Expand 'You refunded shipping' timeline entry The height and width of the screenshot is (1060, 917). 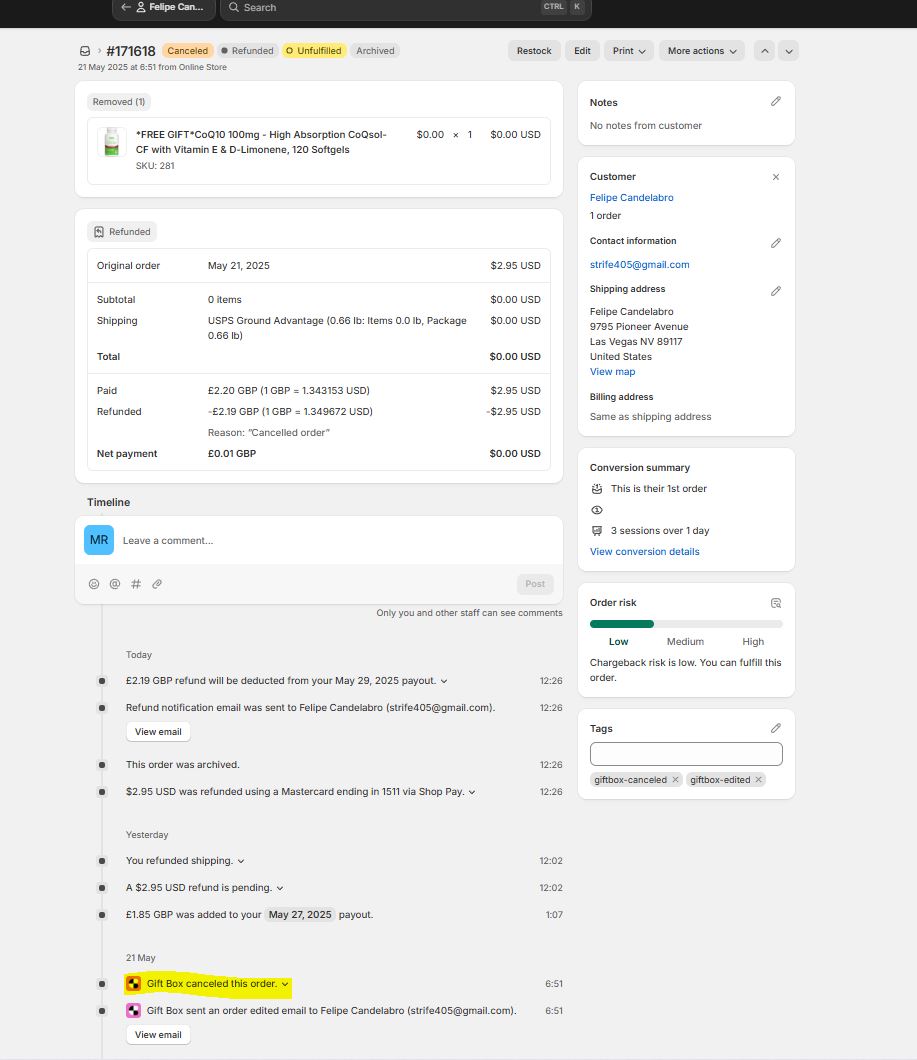tap(241, 861)
